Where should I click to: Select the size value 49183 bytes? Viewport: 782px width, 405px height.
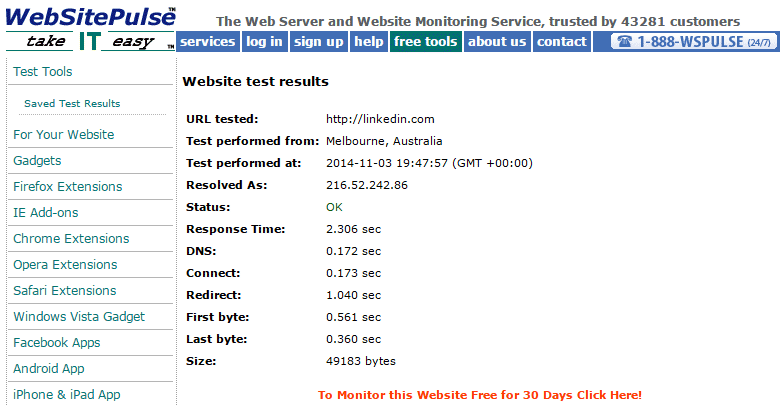click(x=361, y=361)
